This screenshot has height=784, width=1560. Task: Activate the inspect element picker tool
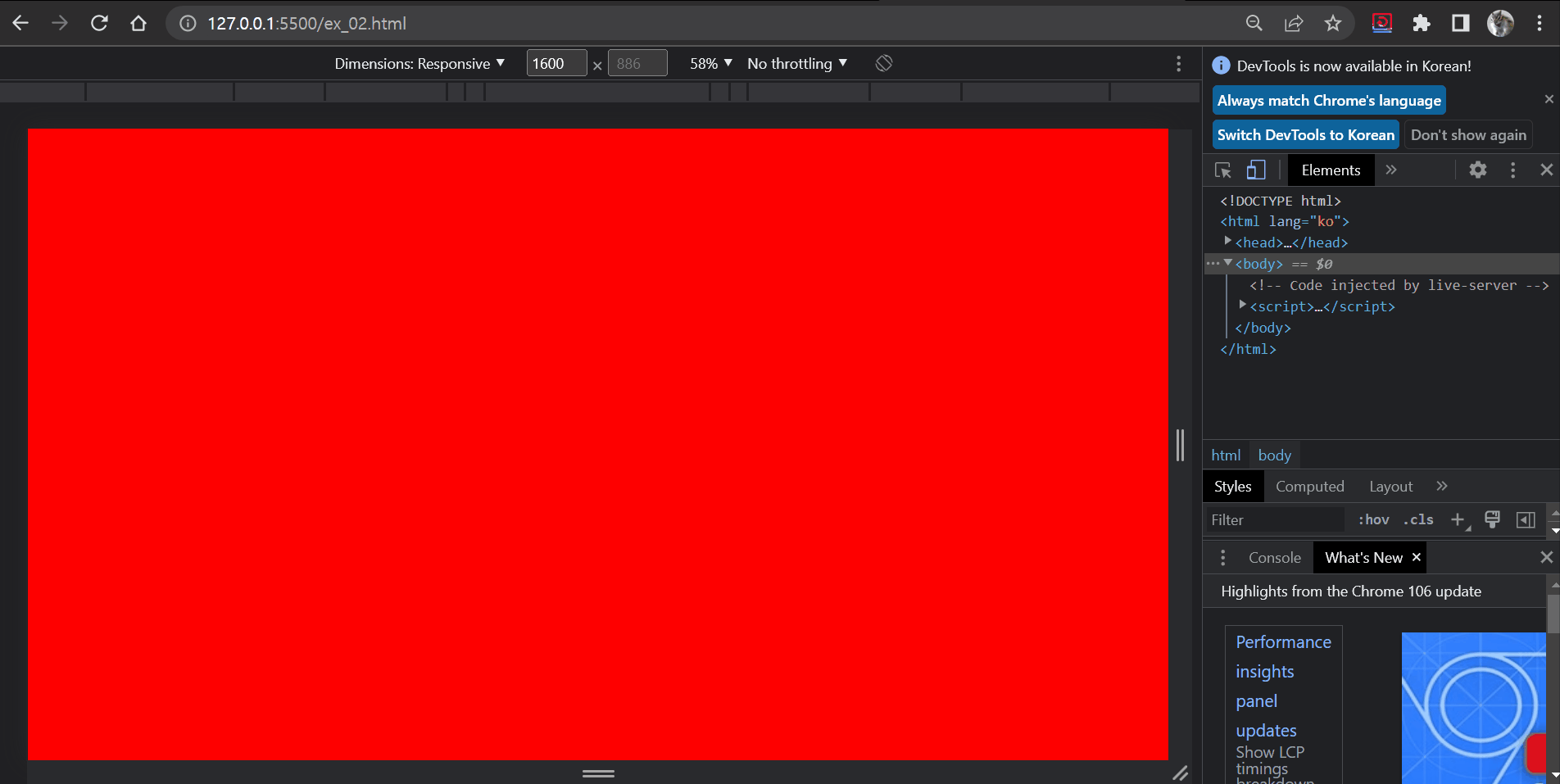(x=1223, y=170)
